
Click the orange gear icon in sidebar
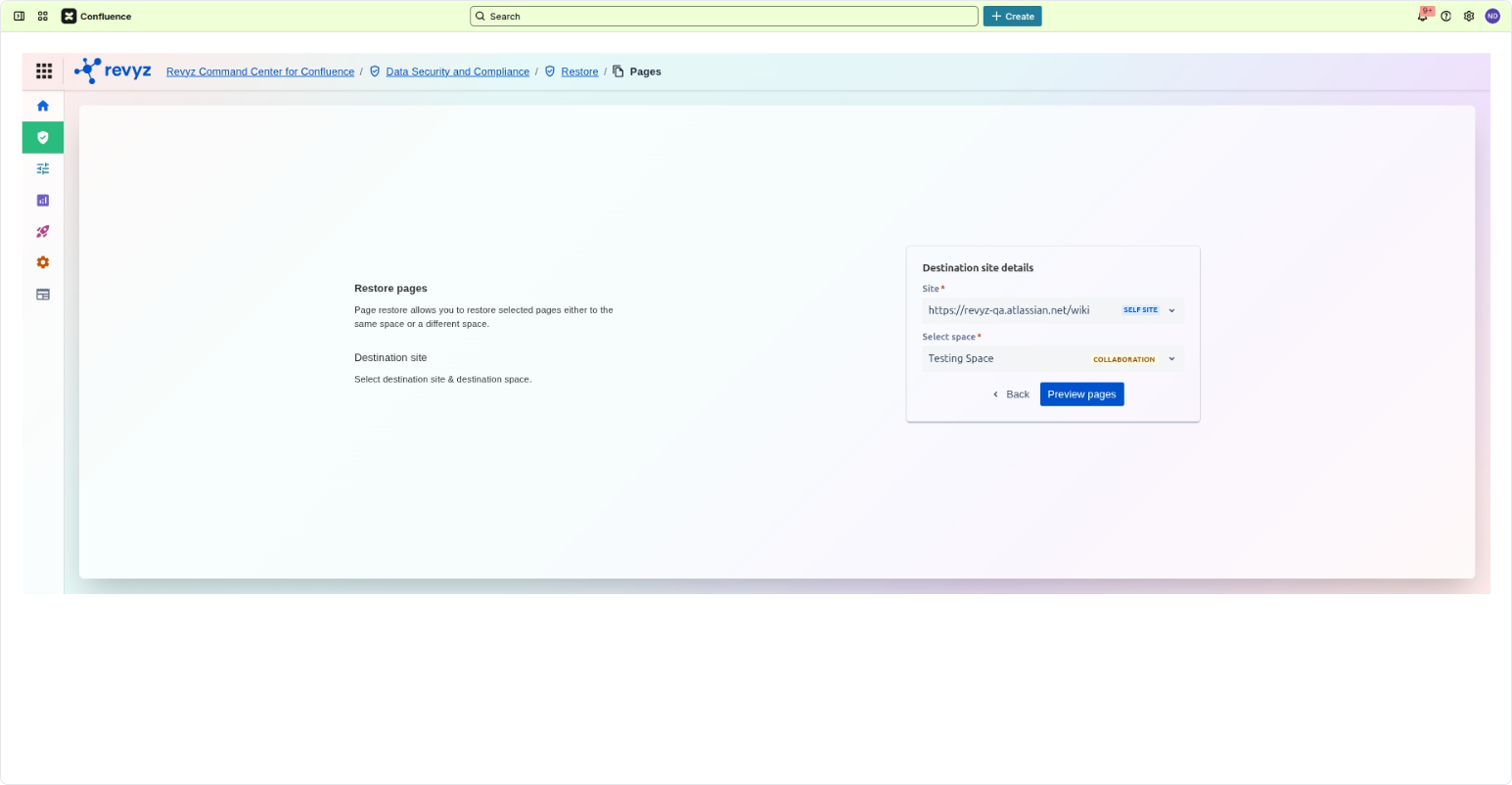[43, 262]
